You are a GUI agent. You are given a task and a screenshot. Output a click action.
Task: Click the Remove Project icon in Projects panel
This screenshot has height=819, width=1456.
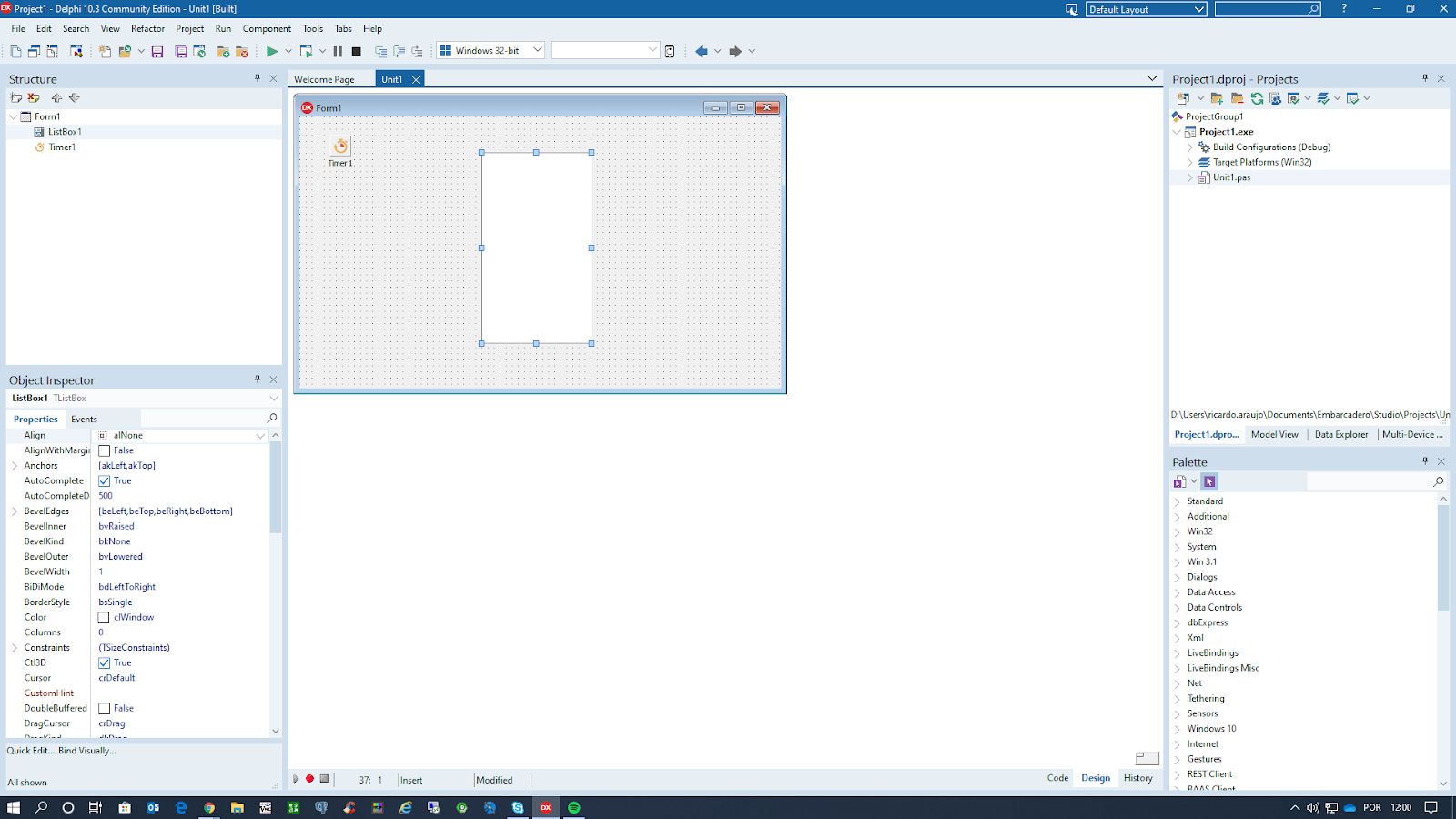[1237, 98]
